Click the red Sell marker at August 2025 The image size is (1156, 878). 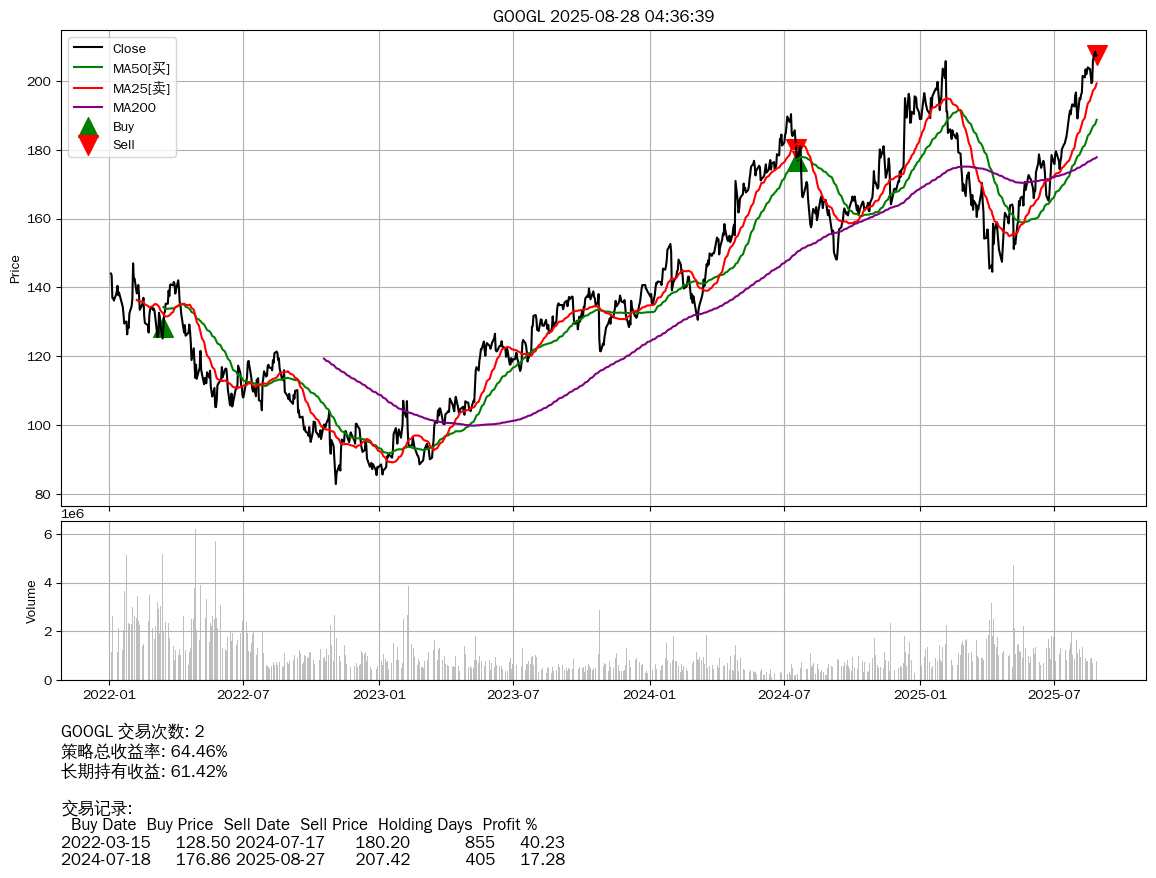[1097, 55]
